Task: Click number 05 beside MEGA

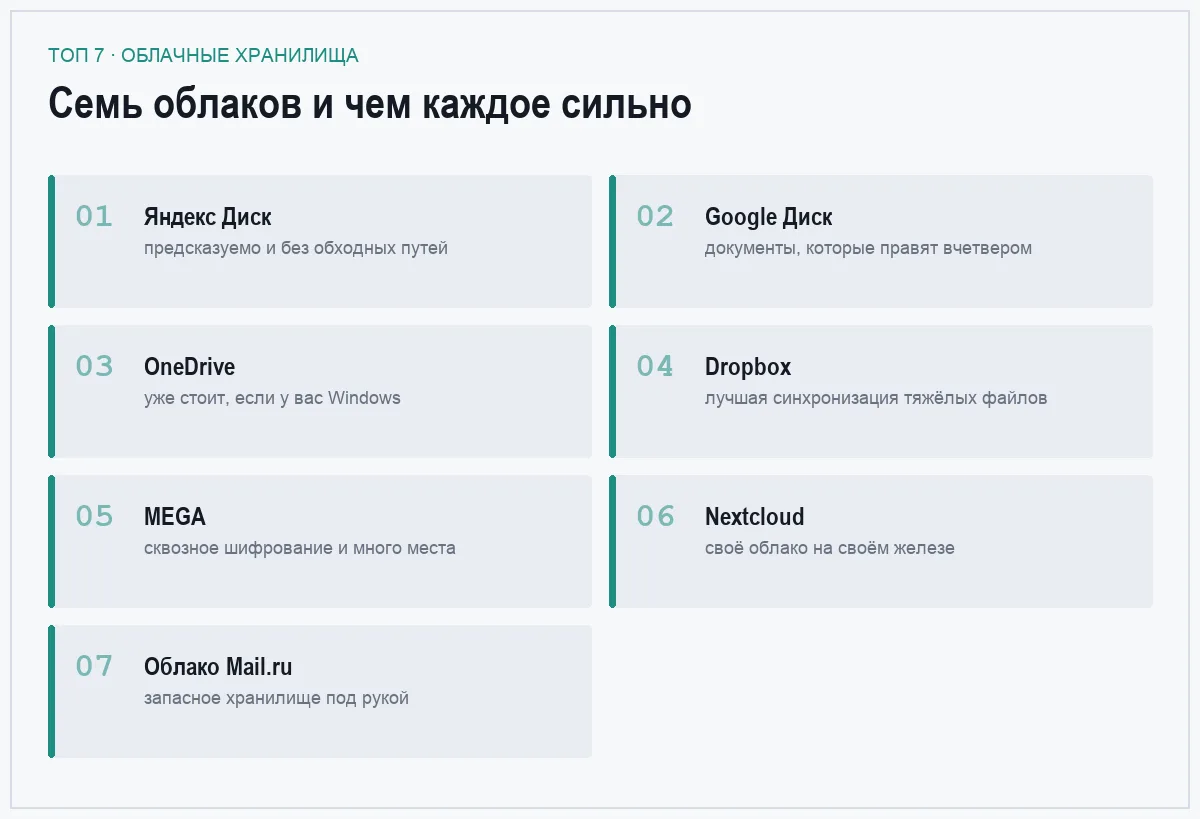Action: coord(94,516)
